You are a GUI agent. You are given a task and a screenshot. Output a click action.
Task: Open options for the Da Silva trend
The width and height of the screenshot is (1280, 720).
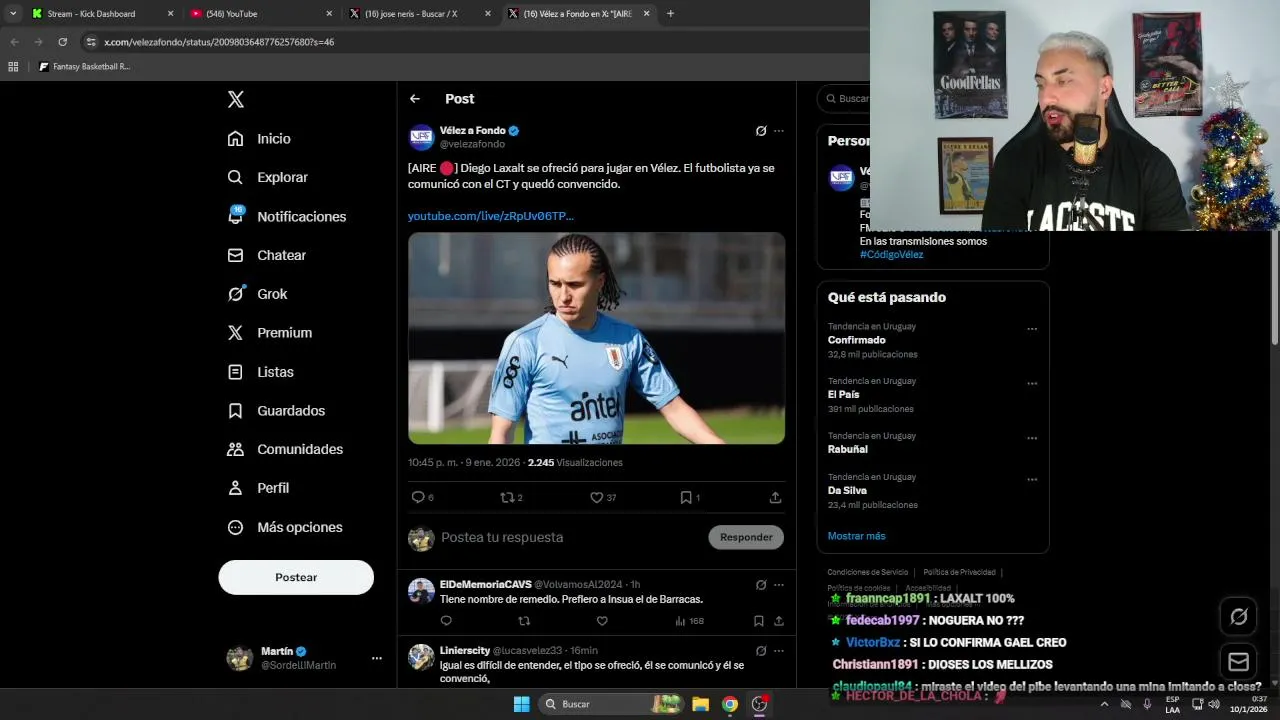click(x=1032, y=479)
